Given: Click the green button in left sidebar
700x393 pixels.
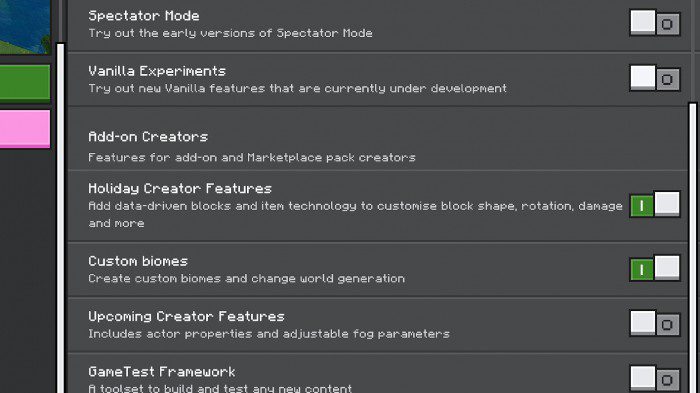Looking at the screenshot, I should (25, 83).
